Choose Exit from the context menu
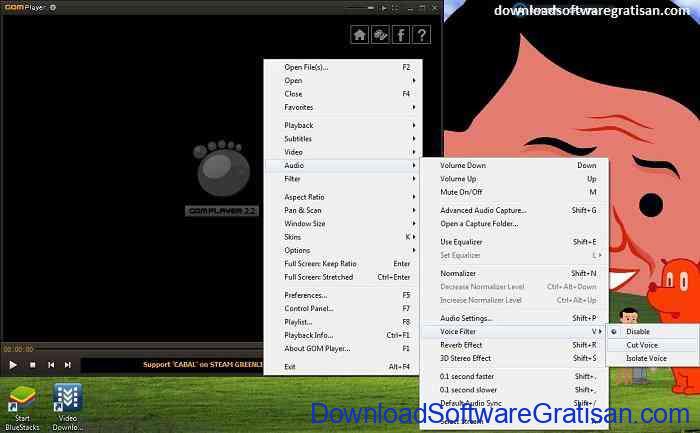 pyautogui.click(x=342, y=366)
